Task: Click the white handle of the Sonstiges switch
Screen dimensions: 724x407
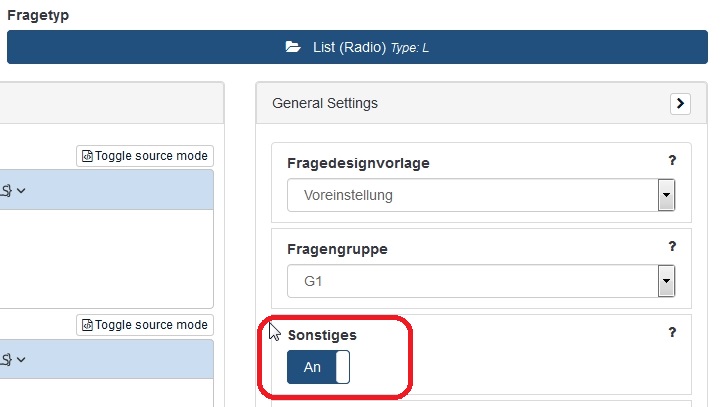Action: [x=343, y=367]
